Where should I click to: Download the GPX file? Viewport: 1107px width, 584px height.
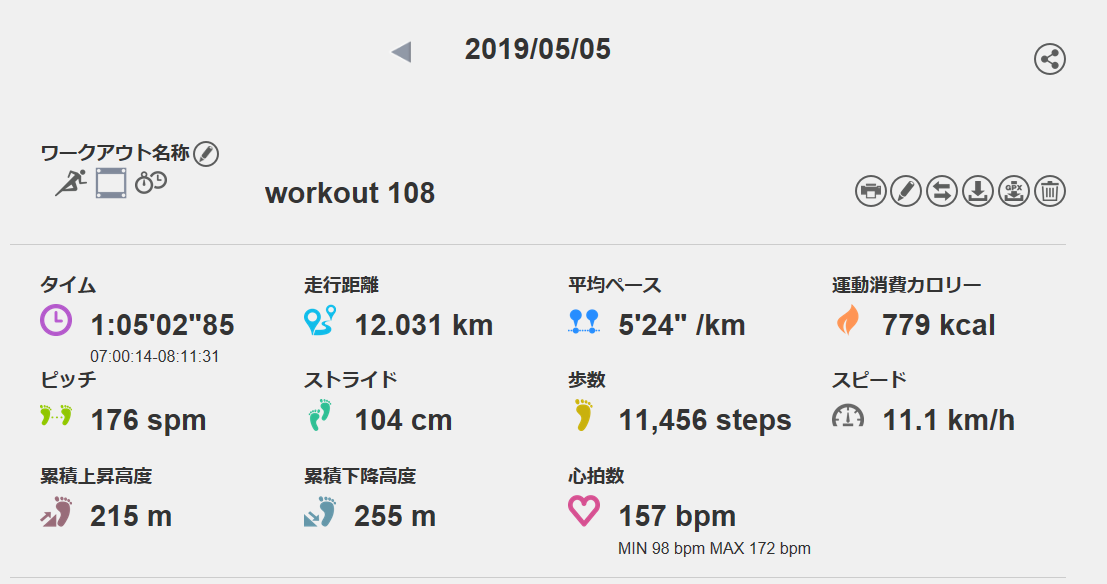click(x=1014, y=190)
